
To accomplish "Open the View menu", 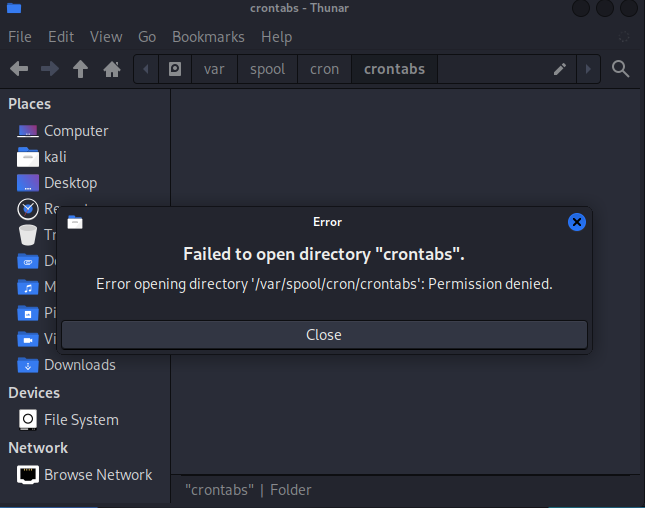I will pyautogui.click(x=106, y=37).
